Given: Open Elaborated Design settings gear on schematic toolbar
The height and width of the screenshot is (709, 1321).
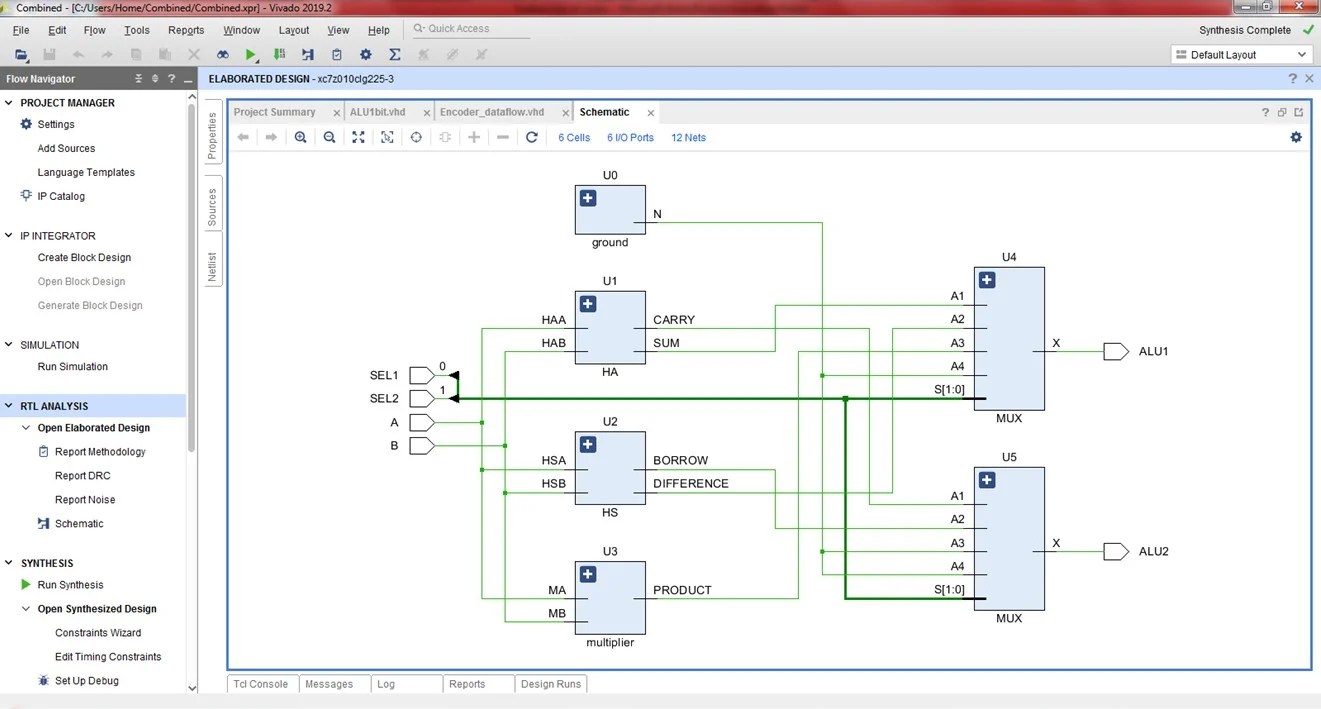Looking at the screenshot, I should (x=1296, y=137).
